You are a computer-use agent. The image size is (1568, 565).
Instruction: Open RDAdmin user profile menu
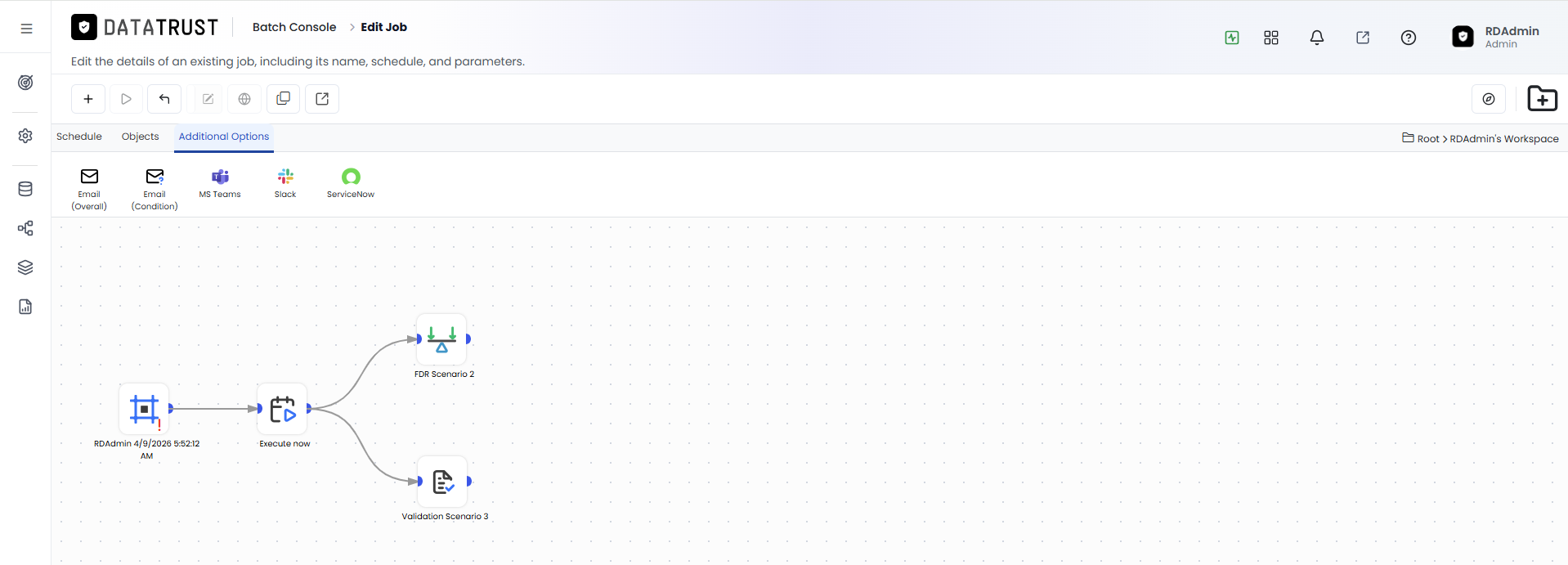click(1496, 37)
